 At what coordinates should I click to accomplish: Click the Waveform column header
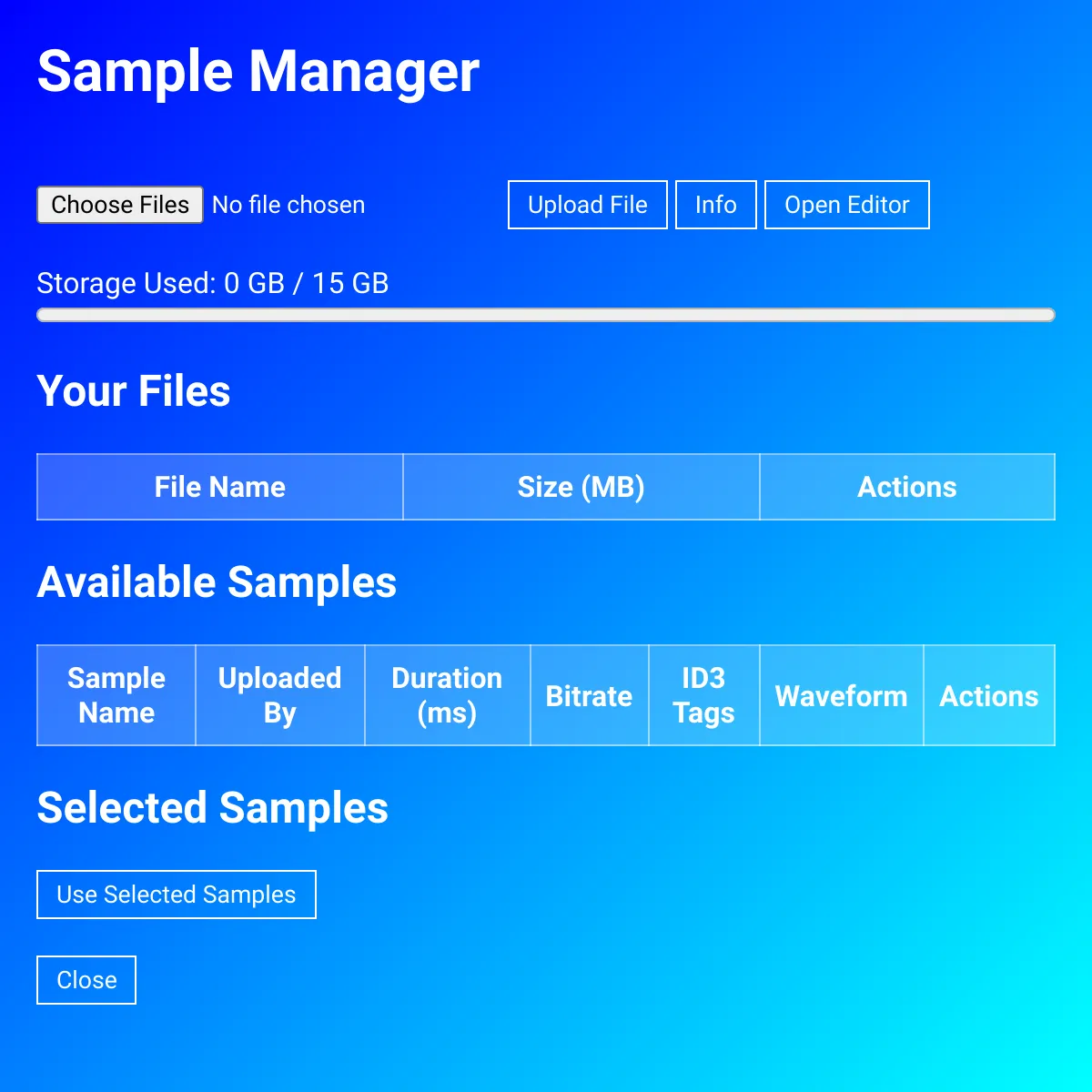(841, 695)
